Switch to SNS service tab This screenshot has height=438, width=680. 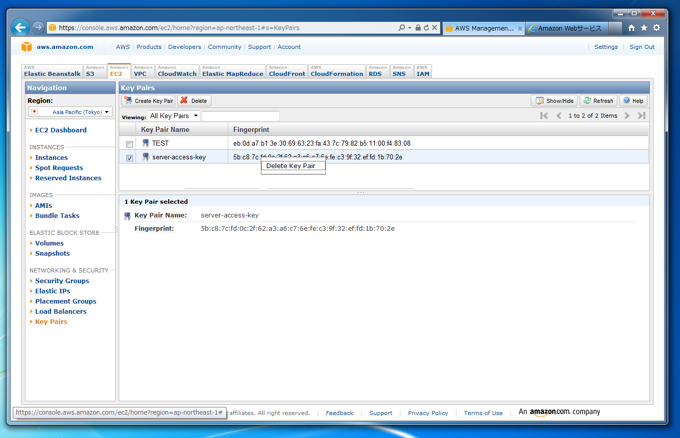click(x=401, y=71)
